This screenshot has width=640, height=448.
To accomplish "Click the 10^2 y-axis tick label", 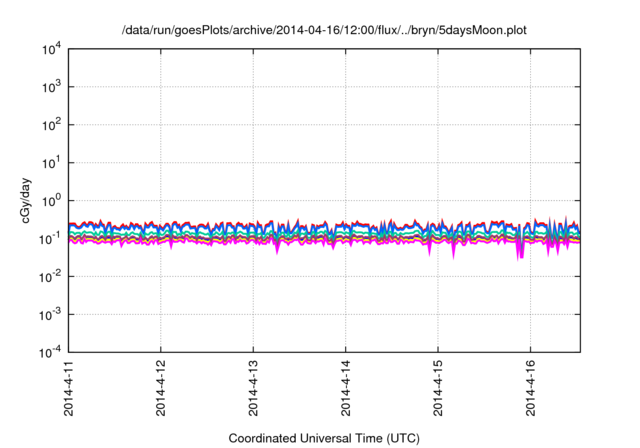I will [49, 126].
